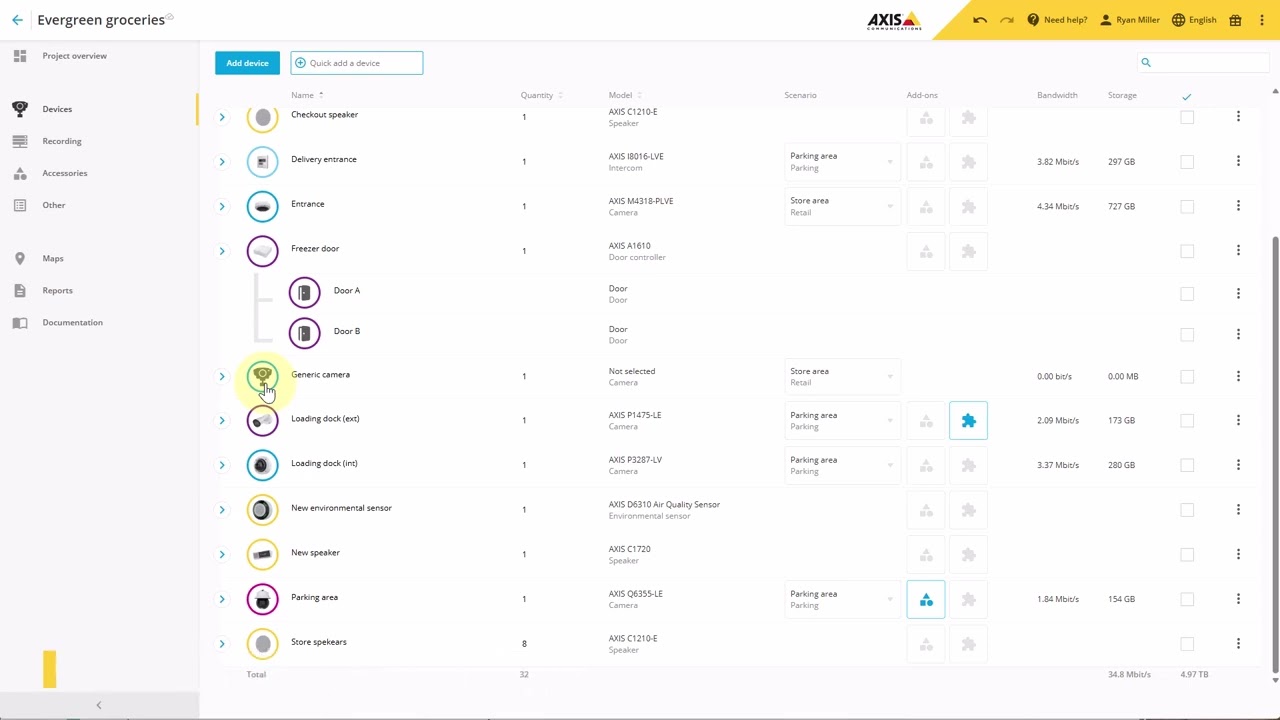Click the redo arrow in header

click(x=1006, y=20)
